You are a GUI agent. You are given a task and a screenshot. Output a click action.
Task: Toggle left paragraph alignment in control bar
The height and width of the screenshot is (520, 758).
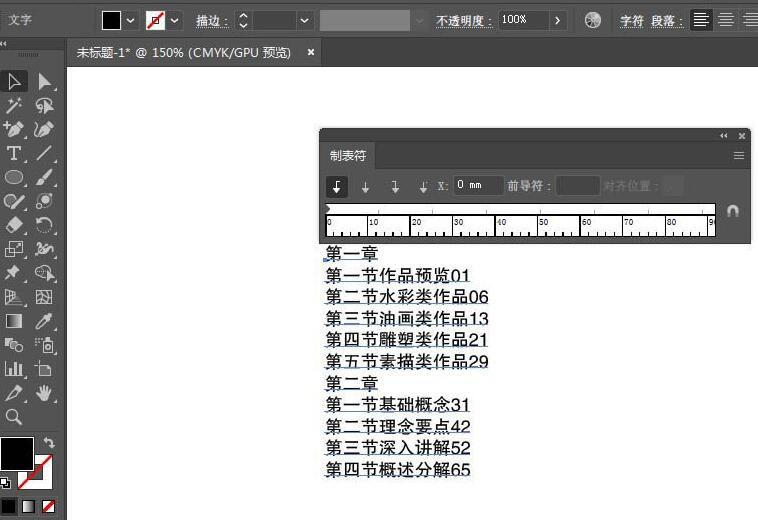(x=701, y=20)
